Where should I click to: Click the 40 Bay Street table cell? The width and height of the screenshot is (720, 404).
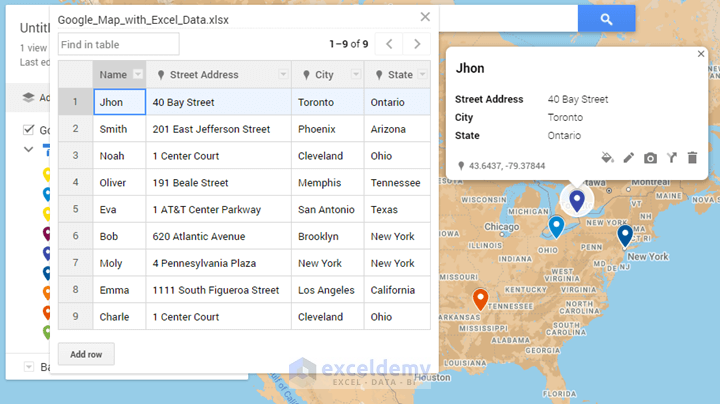point(219,102)
